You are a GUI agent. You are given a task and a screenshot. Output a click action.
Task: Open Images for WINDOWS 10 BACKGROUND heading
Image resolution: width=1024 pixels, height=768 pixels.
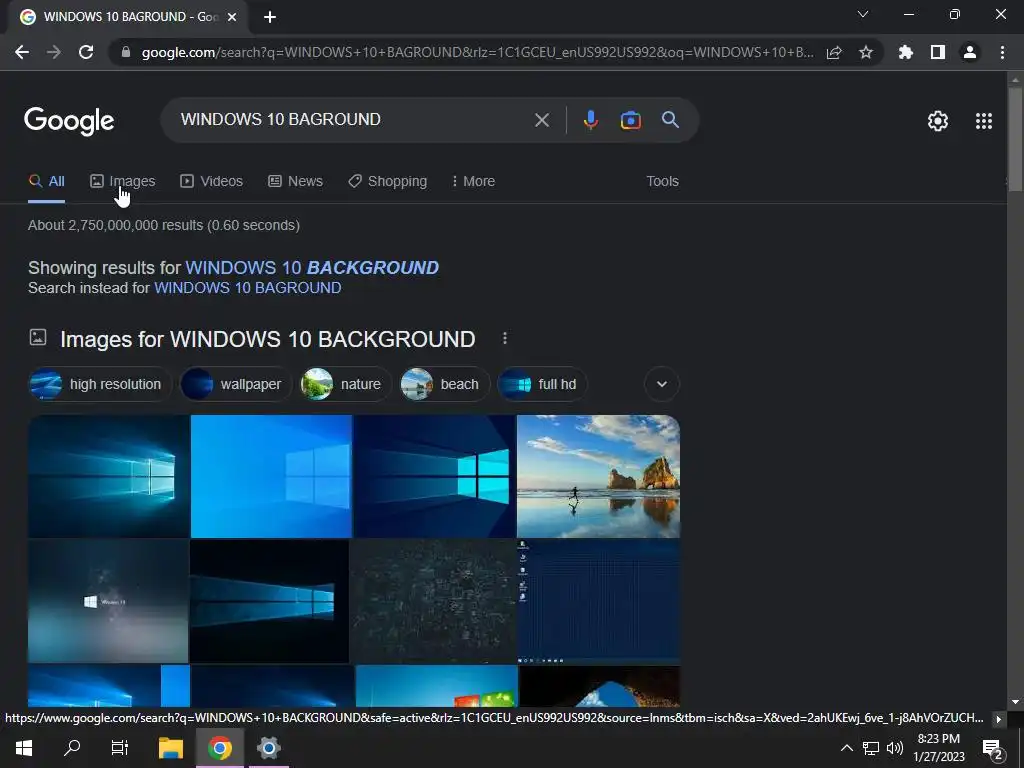(x=268, y=340)
